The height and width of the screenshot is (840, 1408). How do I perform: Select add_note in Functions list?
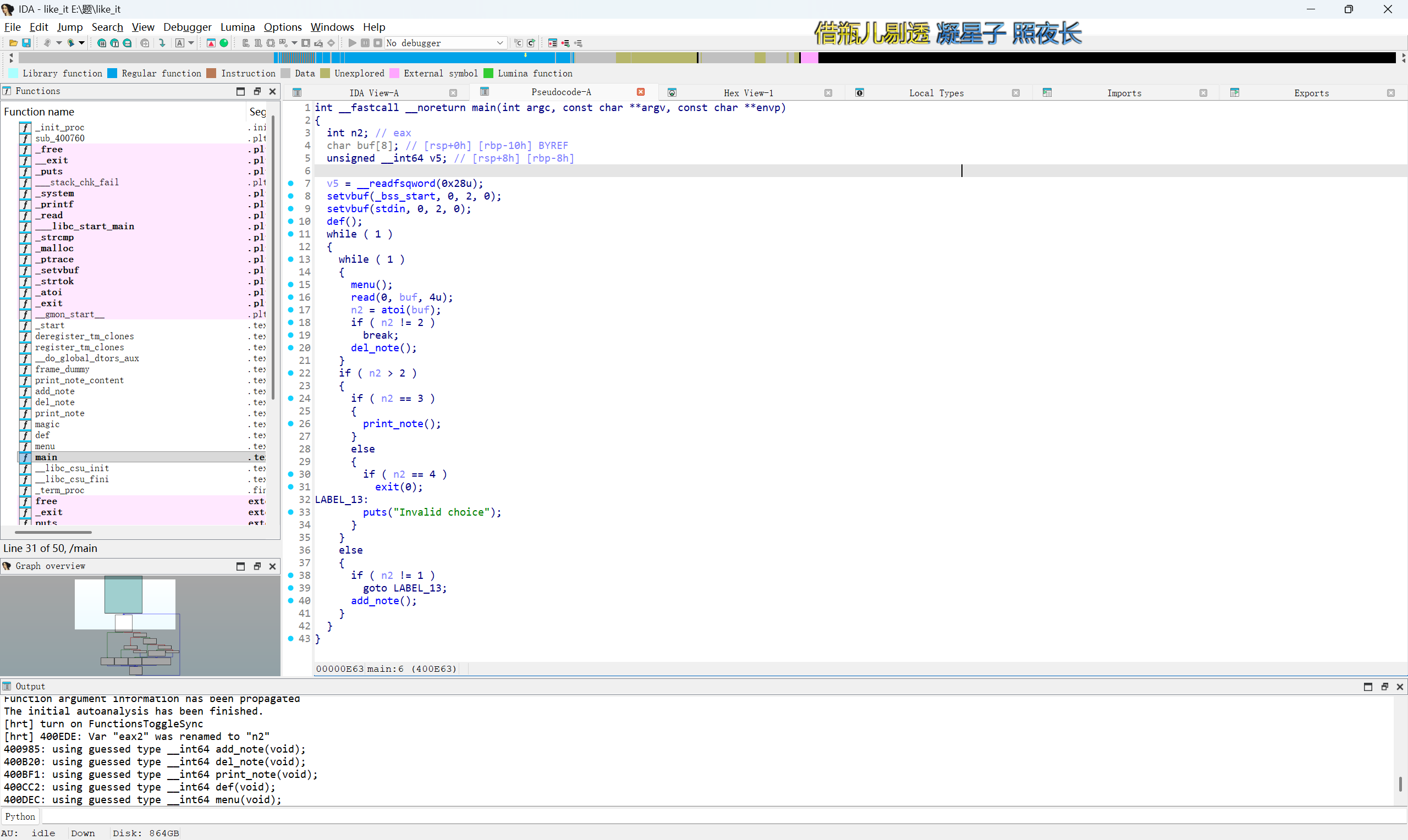54,391
